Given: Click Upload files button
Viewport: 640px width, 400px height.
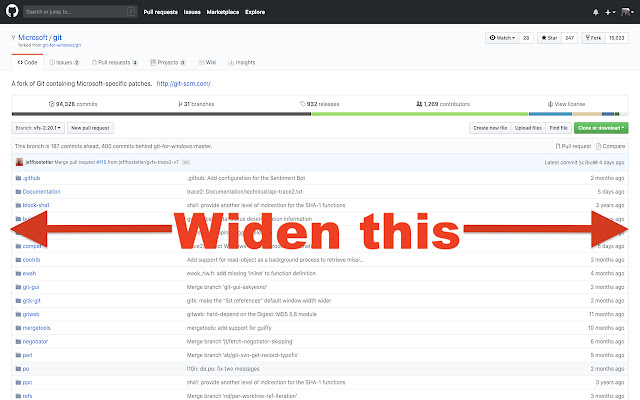Looking at the screenshot, I should [528, 128].
